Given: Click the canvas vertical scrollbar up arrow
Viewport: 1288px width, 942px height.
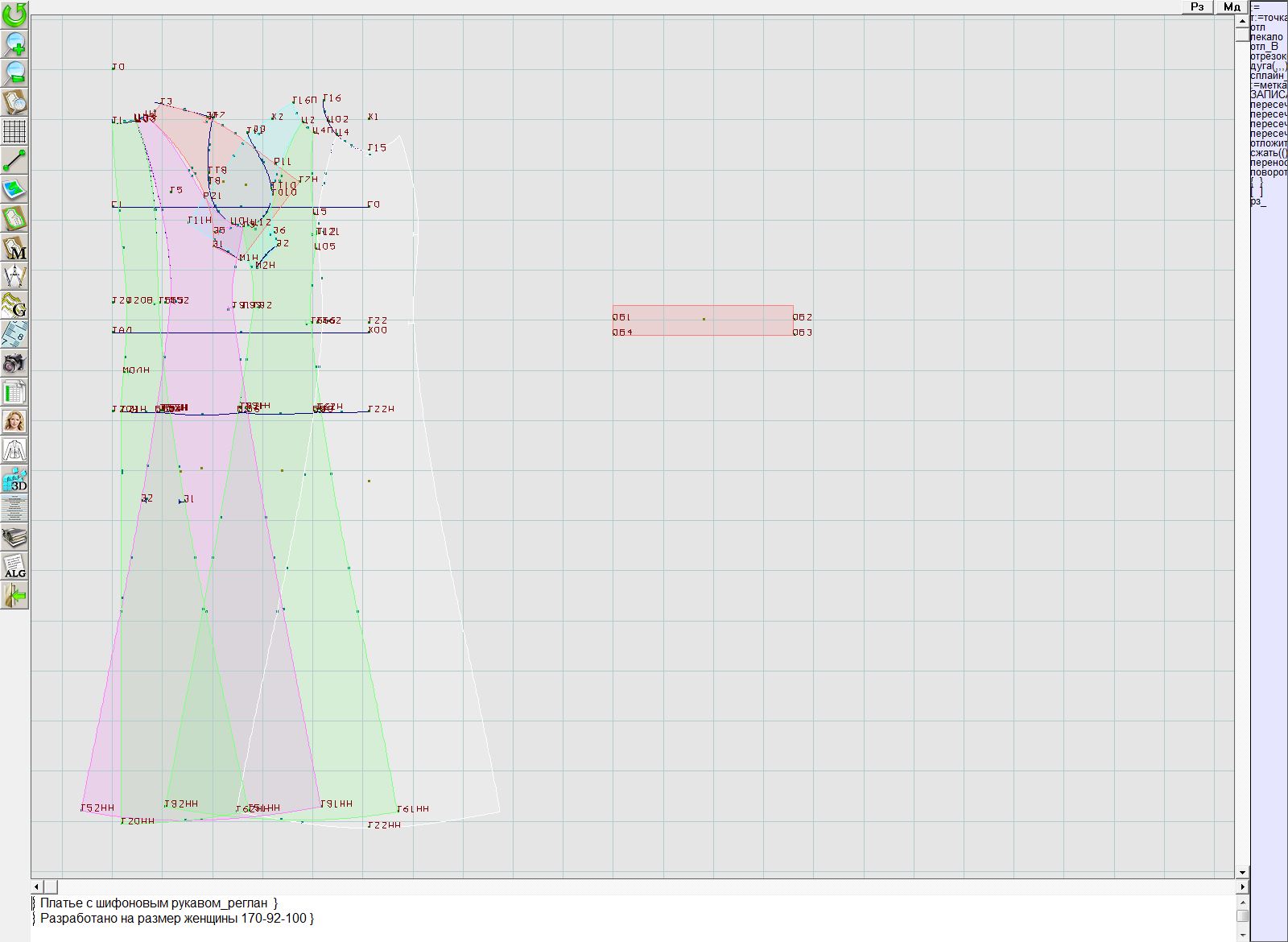Looking at the screenshot, I should pos(1242,20).
